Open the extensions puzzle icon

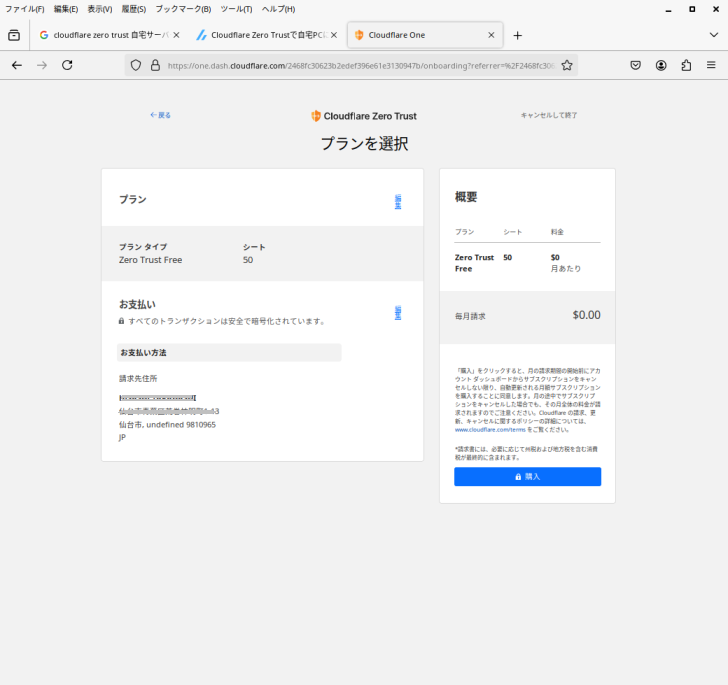click(686, 65)
